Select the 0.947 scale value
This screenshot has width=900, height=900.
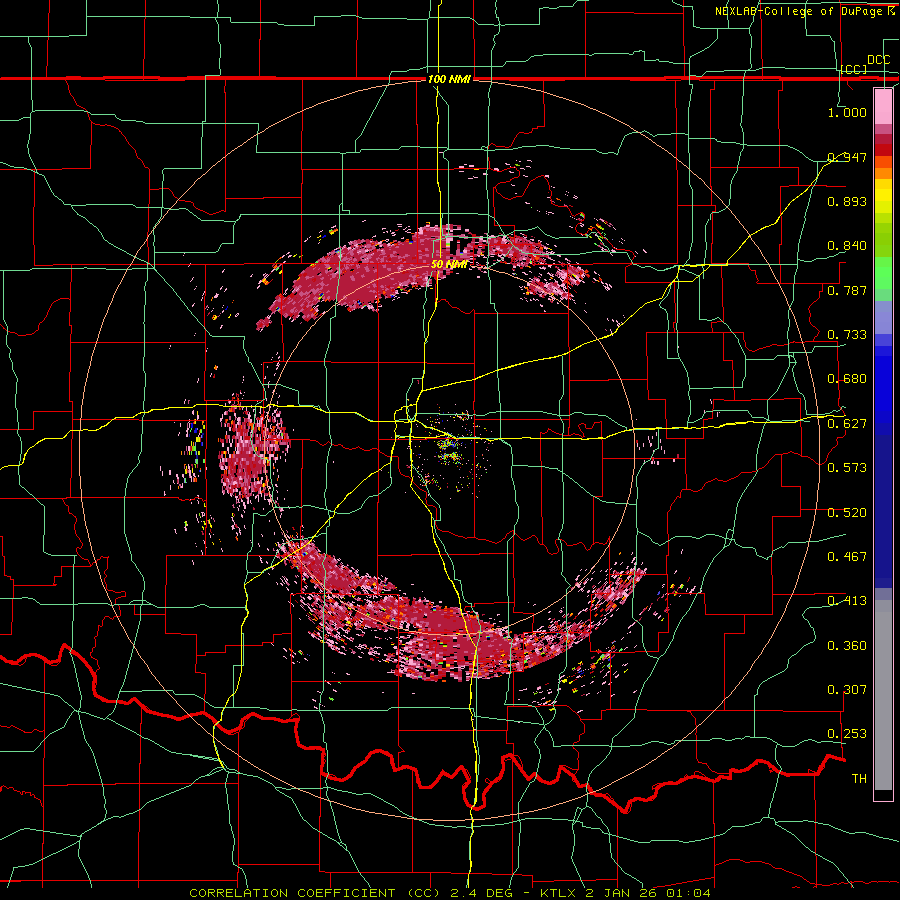point(847,157)
